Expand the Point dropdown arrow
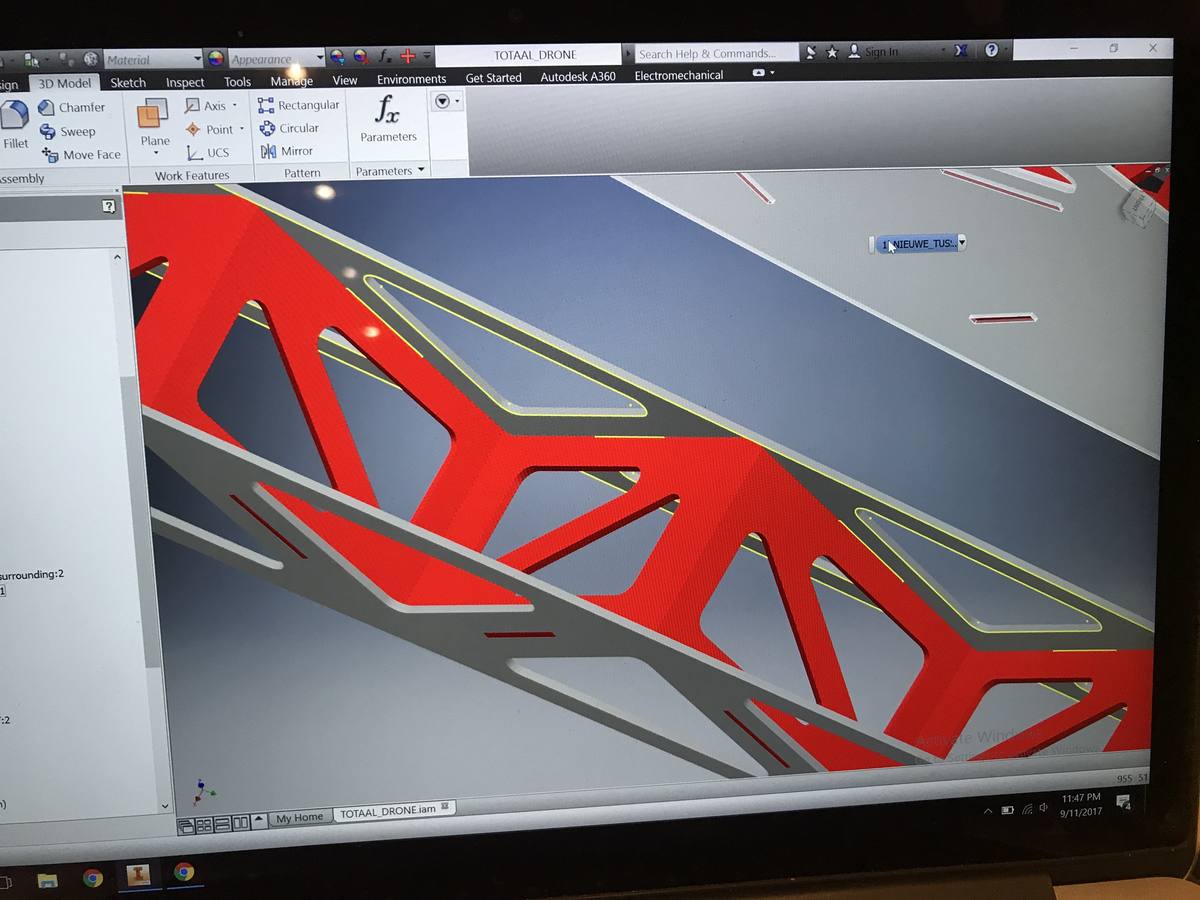 241,129
